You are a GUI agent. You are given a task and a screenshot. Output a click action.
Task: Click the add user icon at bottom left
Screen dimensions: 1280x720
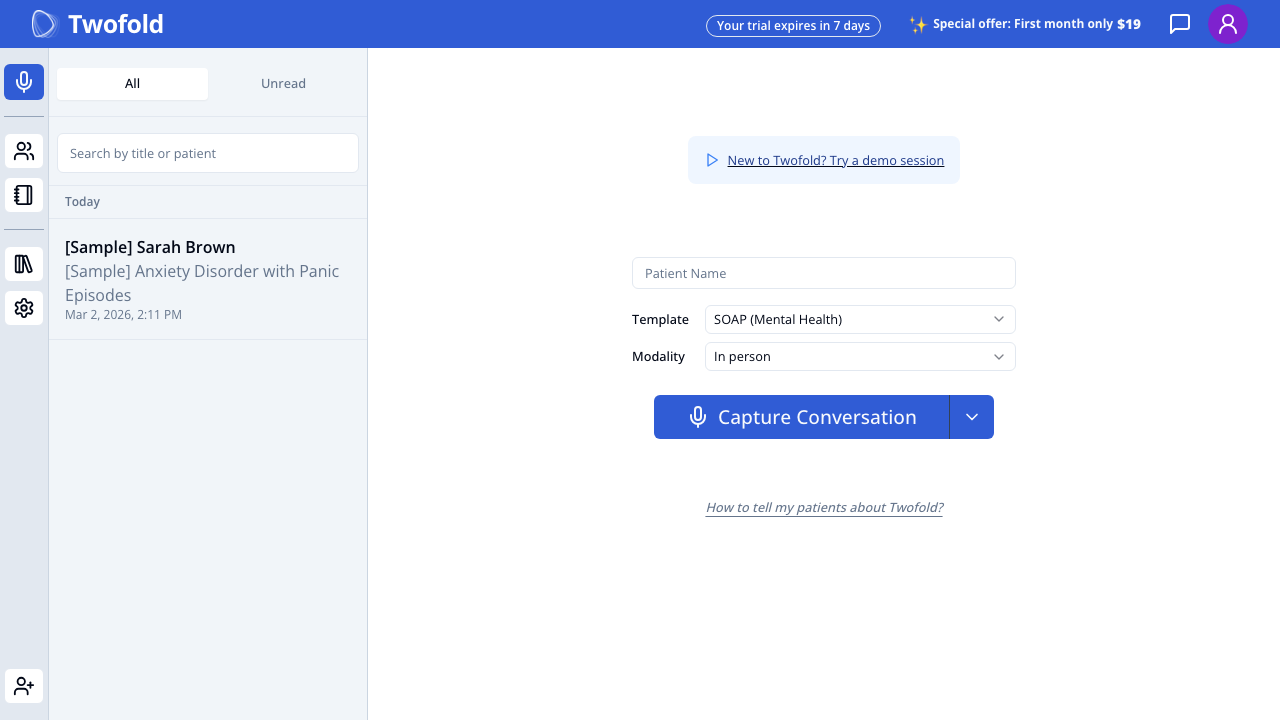tap(24, 686)
